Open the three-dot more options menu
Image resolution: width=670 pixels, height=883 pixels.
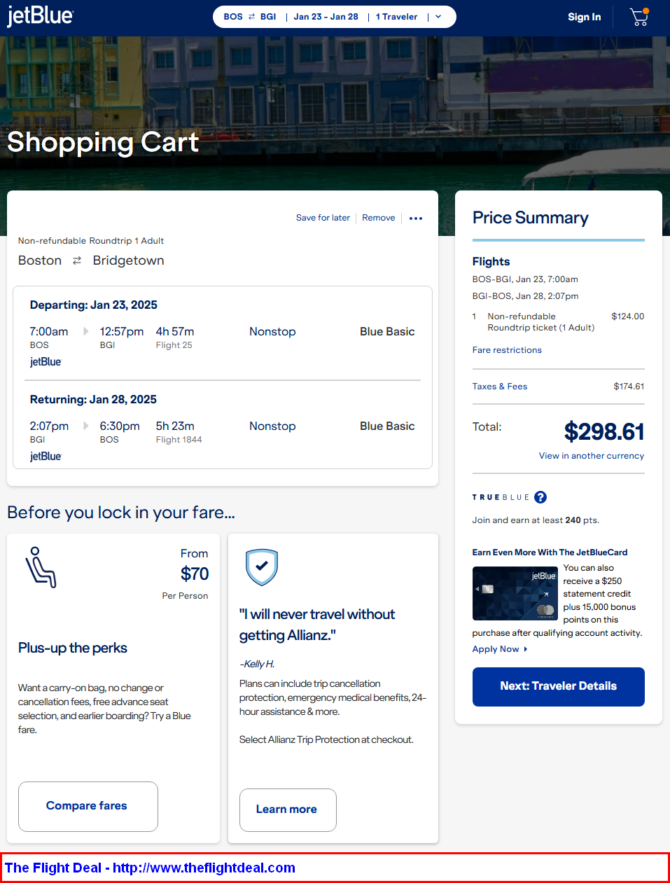tap(416, 218)
